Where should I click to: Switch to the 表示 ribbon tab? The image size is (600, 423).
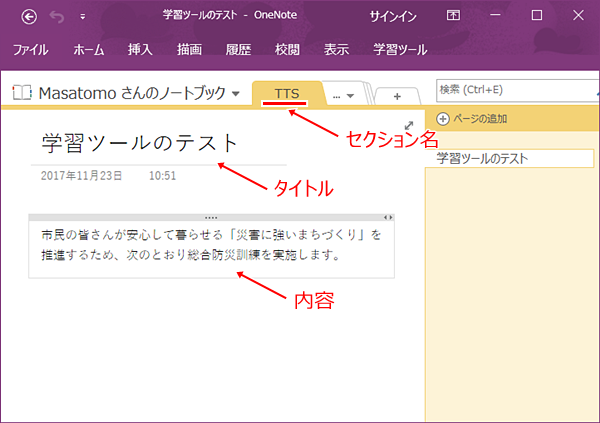336,49
